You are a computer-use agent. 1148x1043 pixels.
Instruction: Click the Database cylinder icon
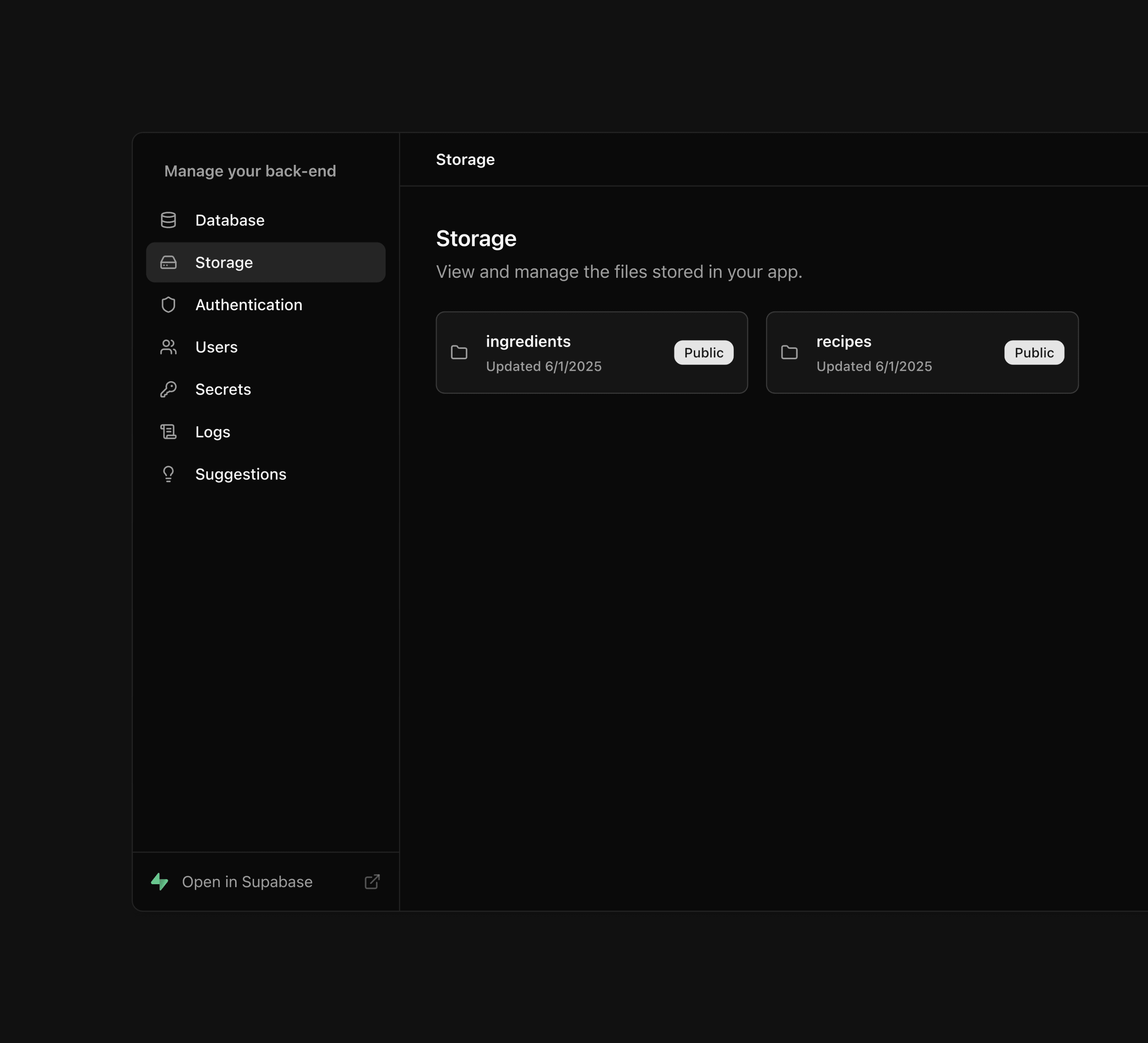tap(168, 220)
